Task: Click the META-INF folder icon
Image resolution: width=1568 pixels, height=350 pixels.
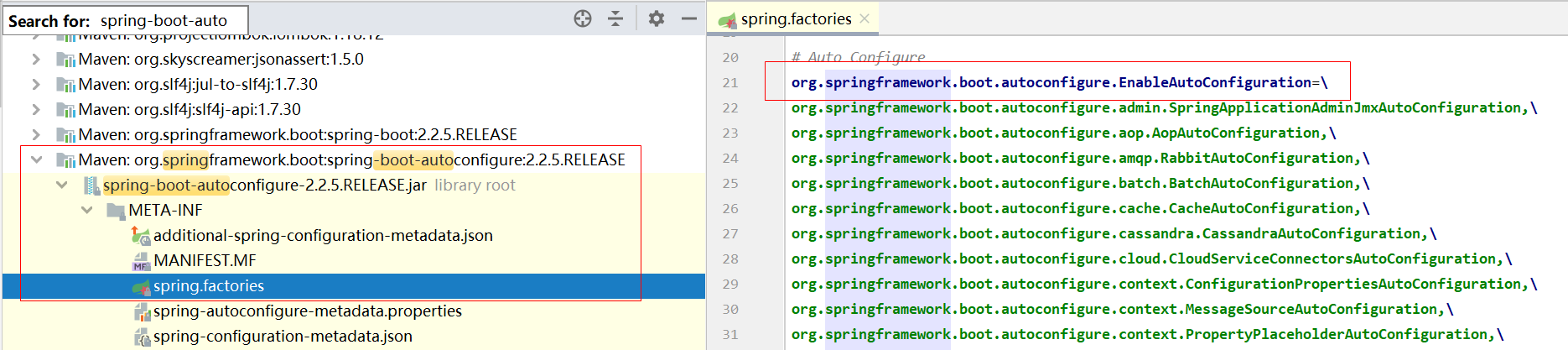Action: [116, 211]
